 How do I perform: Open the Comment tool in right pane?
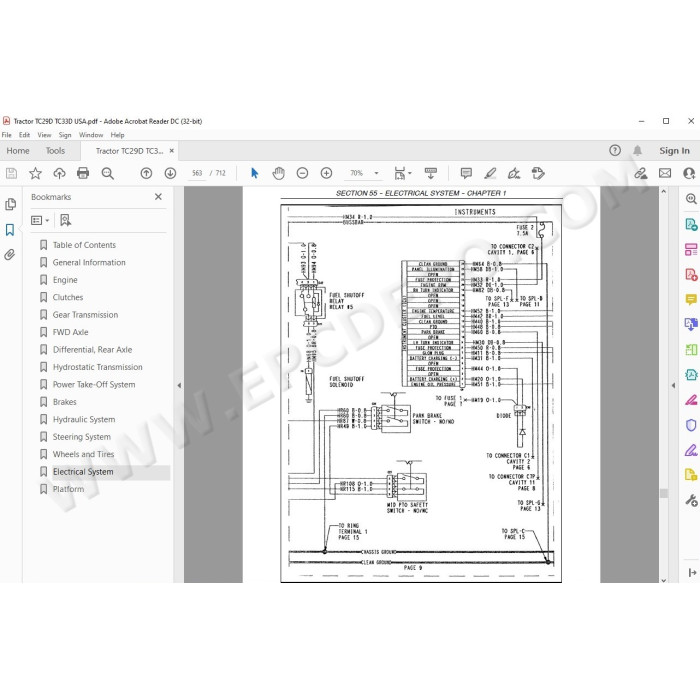coord(691,300)
